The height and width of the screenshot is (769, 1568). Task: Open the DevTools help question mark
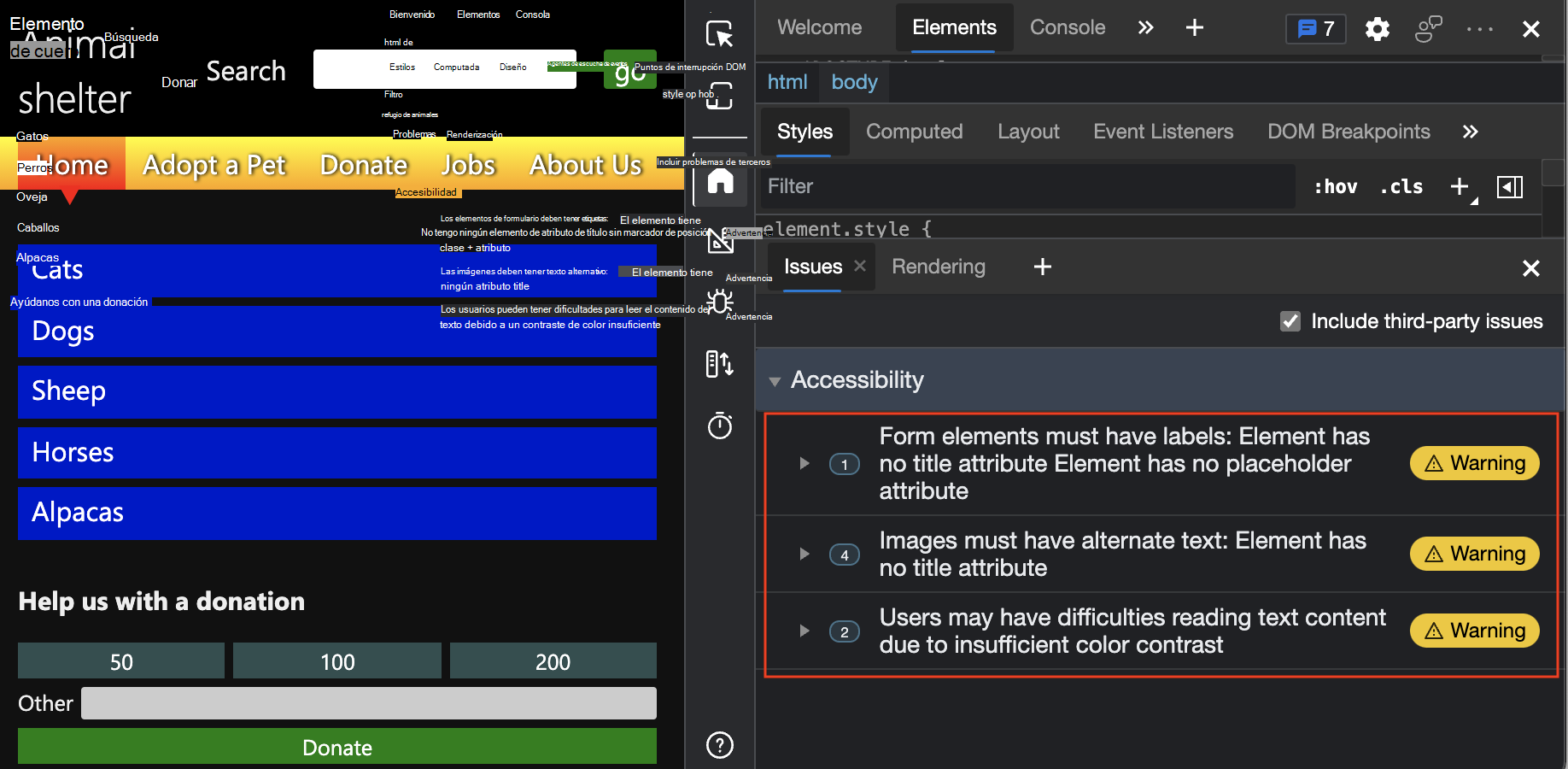pyautogui.click(x=720, y=745)
